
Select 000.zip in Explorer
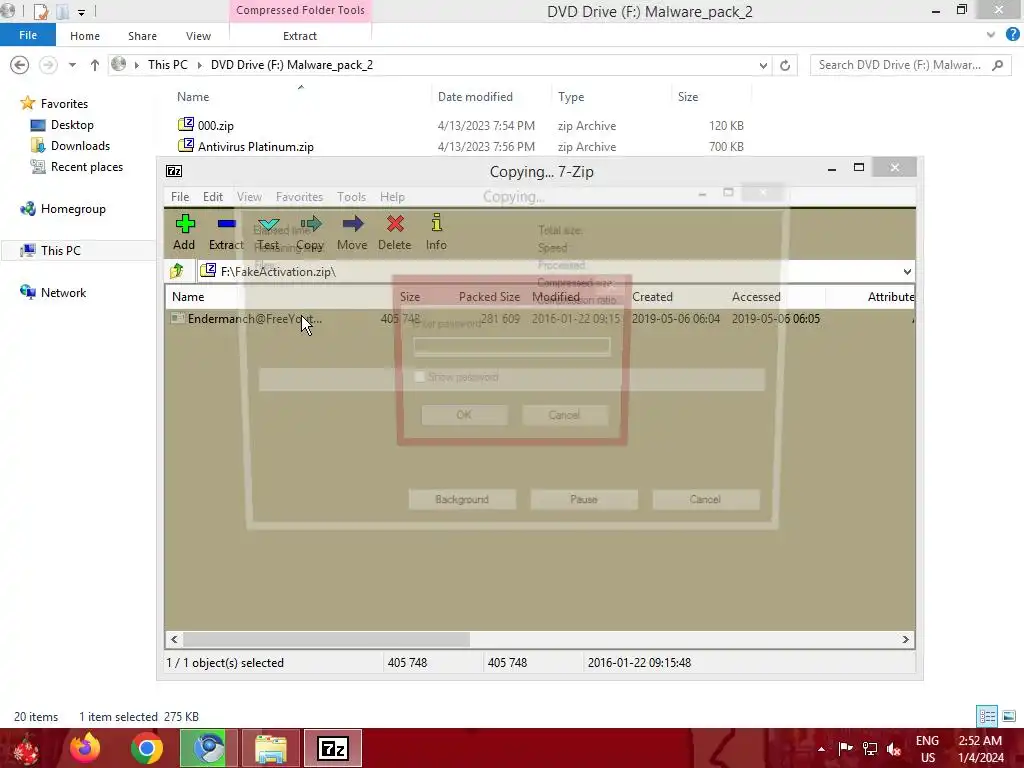click(216, 125)
